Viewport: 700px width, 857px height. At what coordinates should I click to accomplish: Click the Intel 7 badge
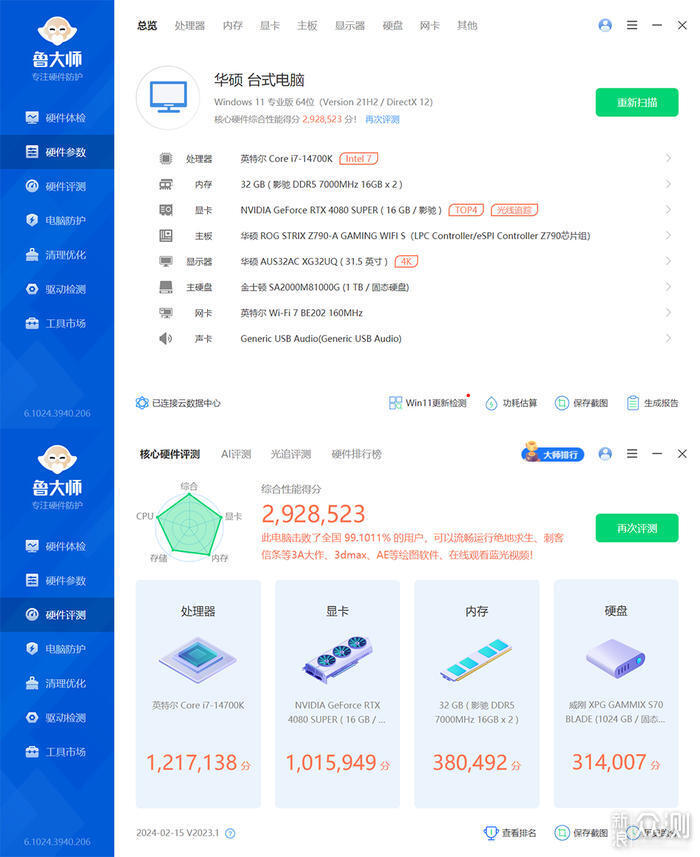(x=358, y=159)
